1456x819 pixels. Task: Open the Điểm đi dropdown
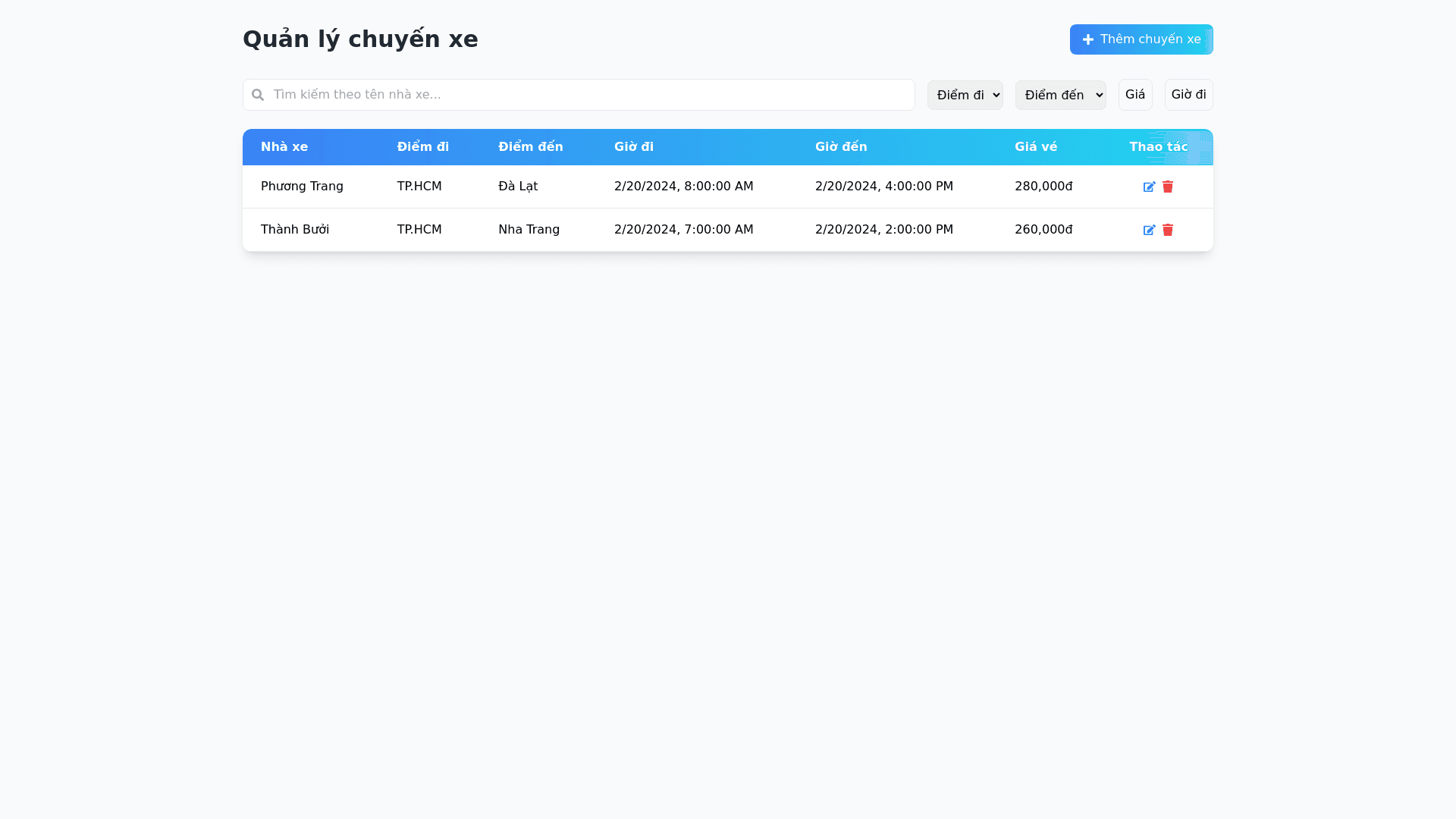pos(965,95)
